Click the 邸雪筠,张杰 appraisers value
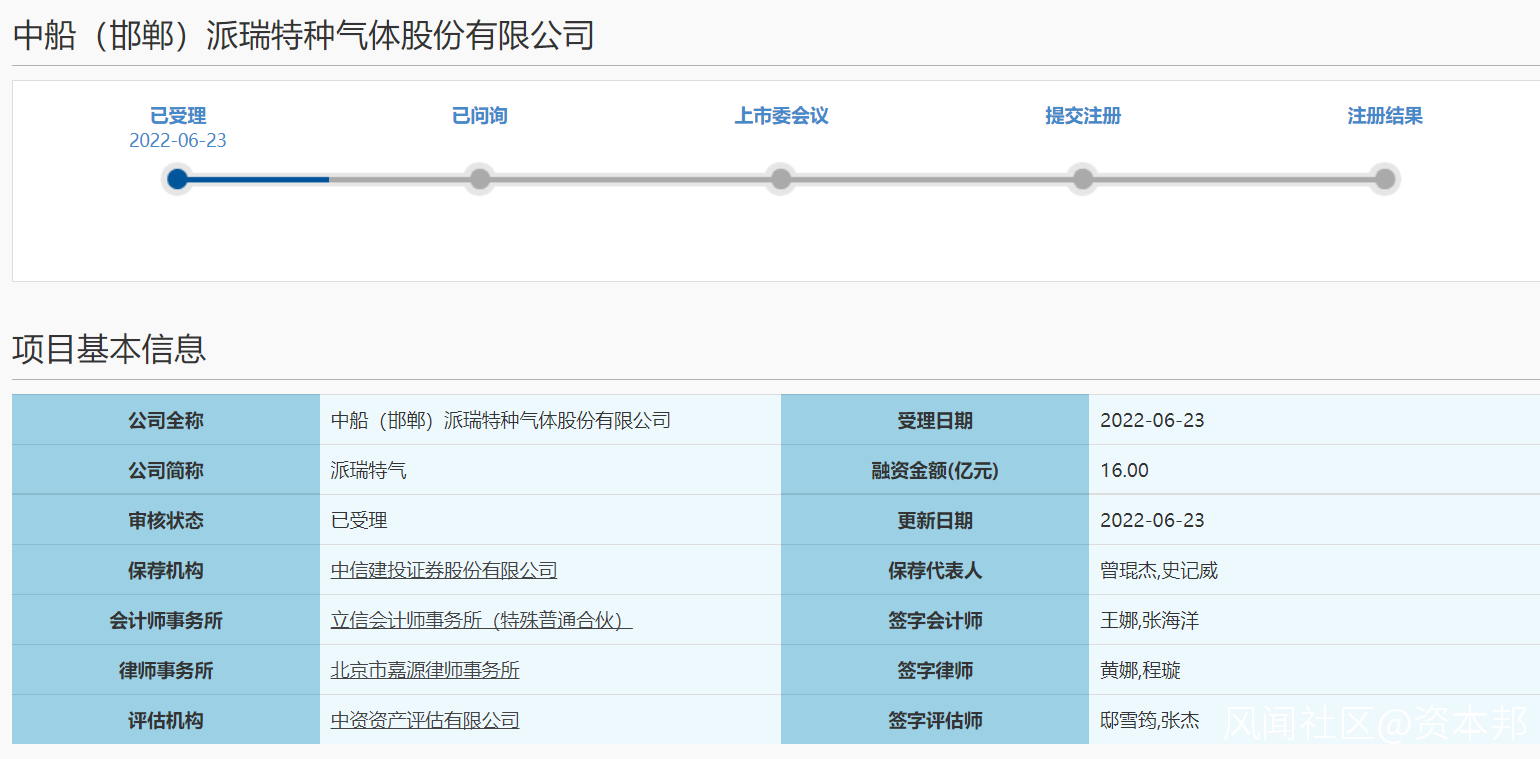The image size is (1540, 759). click(x=1149, y=721)
